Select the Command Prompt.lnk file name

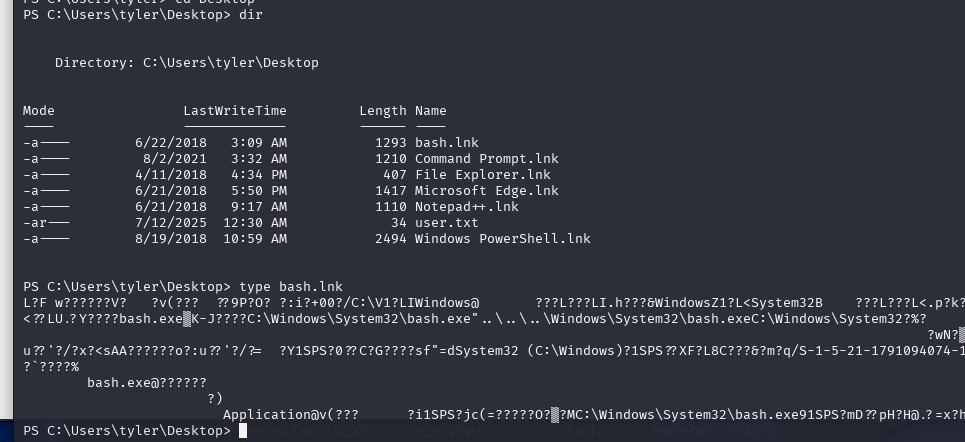[487, 159]
